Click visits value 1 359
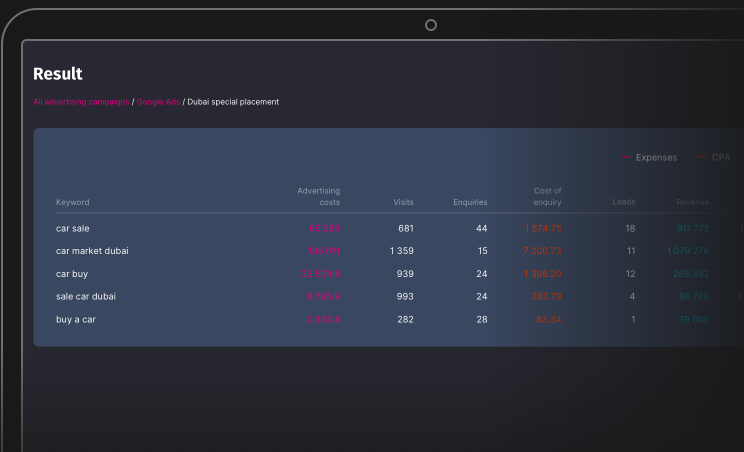The height and width of the screenshot is (452, 744). click(x=401, y=251)
